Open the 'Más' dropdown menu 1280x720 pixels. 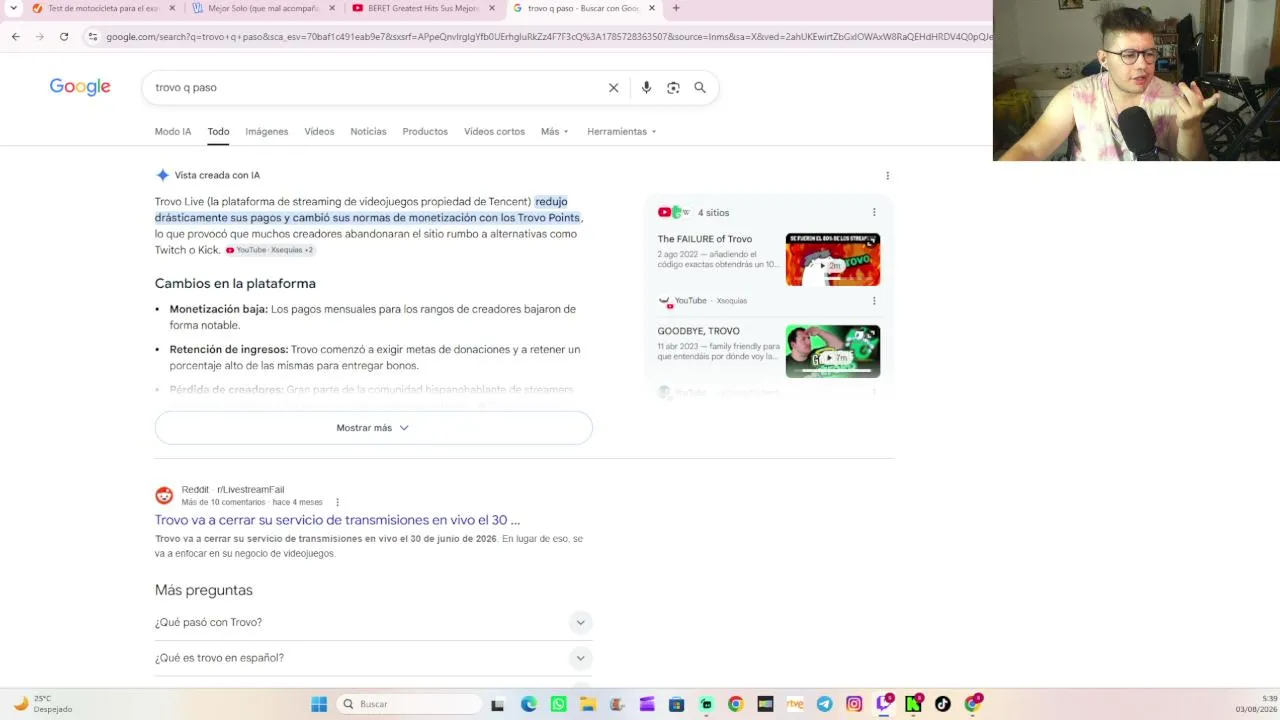click(555, 132)
